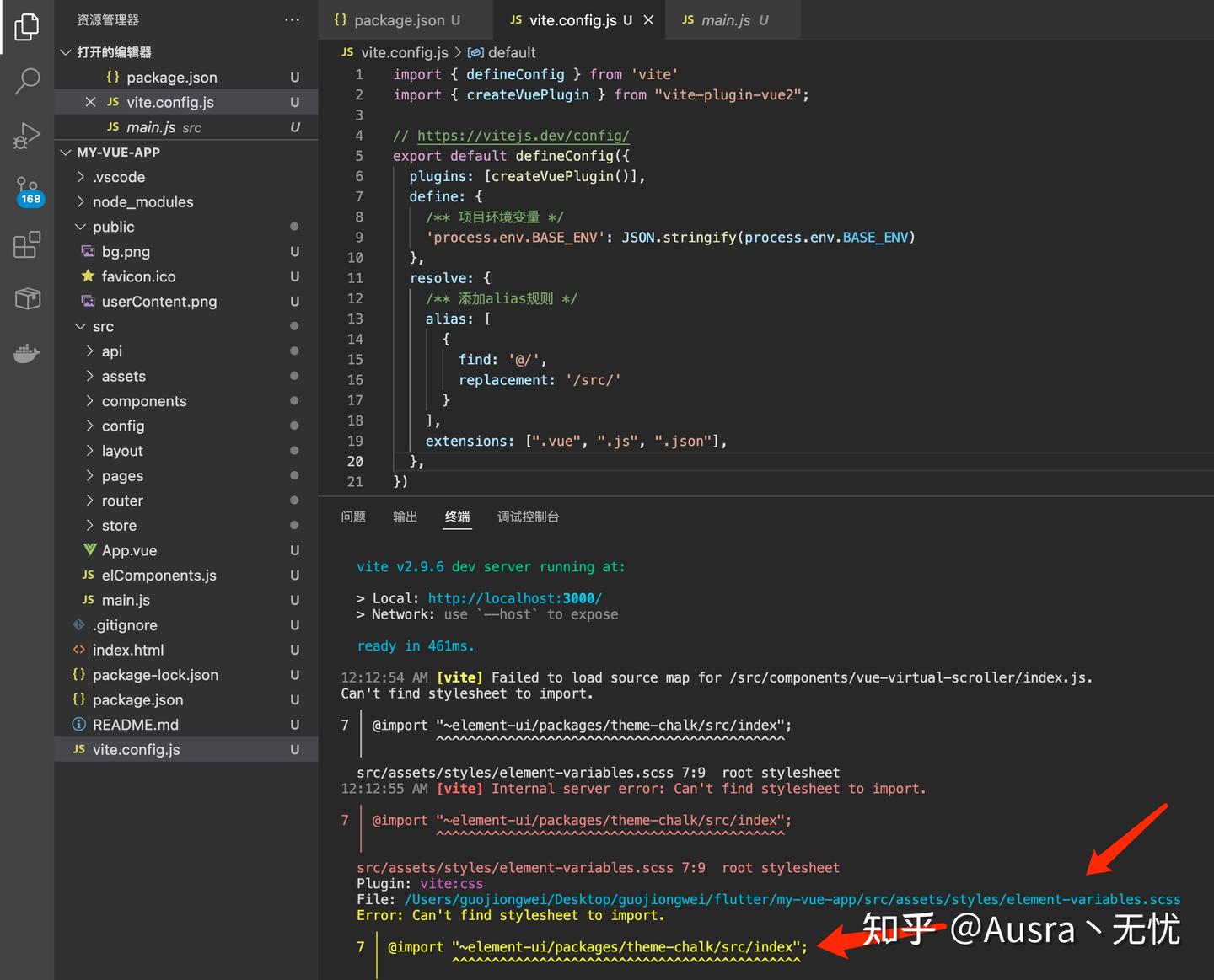Open http://localhost:3000/ link in terminal
The image size is (1214, 980).
click(x=515, y=597)
